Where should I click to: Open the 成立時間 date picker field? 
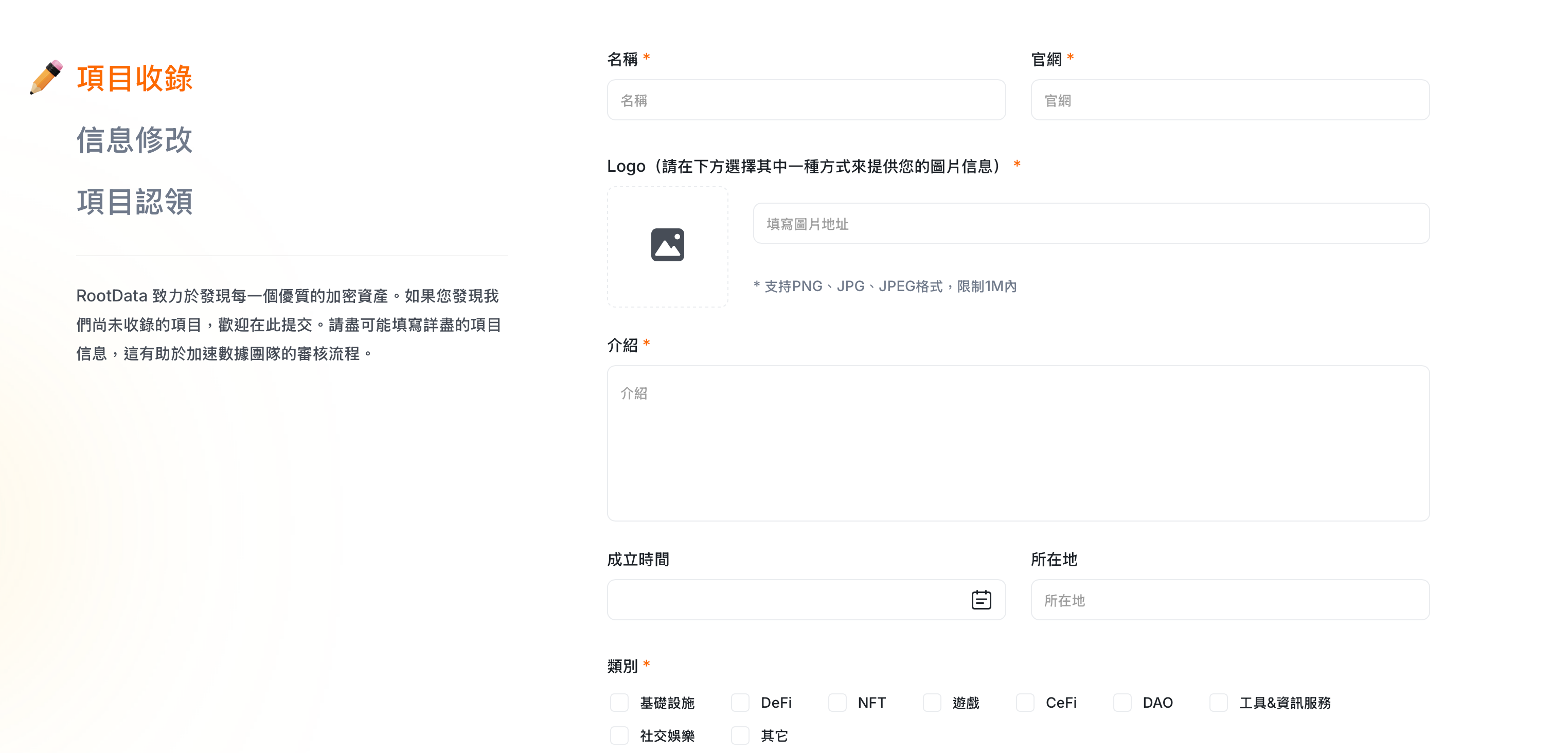[785, 600]
